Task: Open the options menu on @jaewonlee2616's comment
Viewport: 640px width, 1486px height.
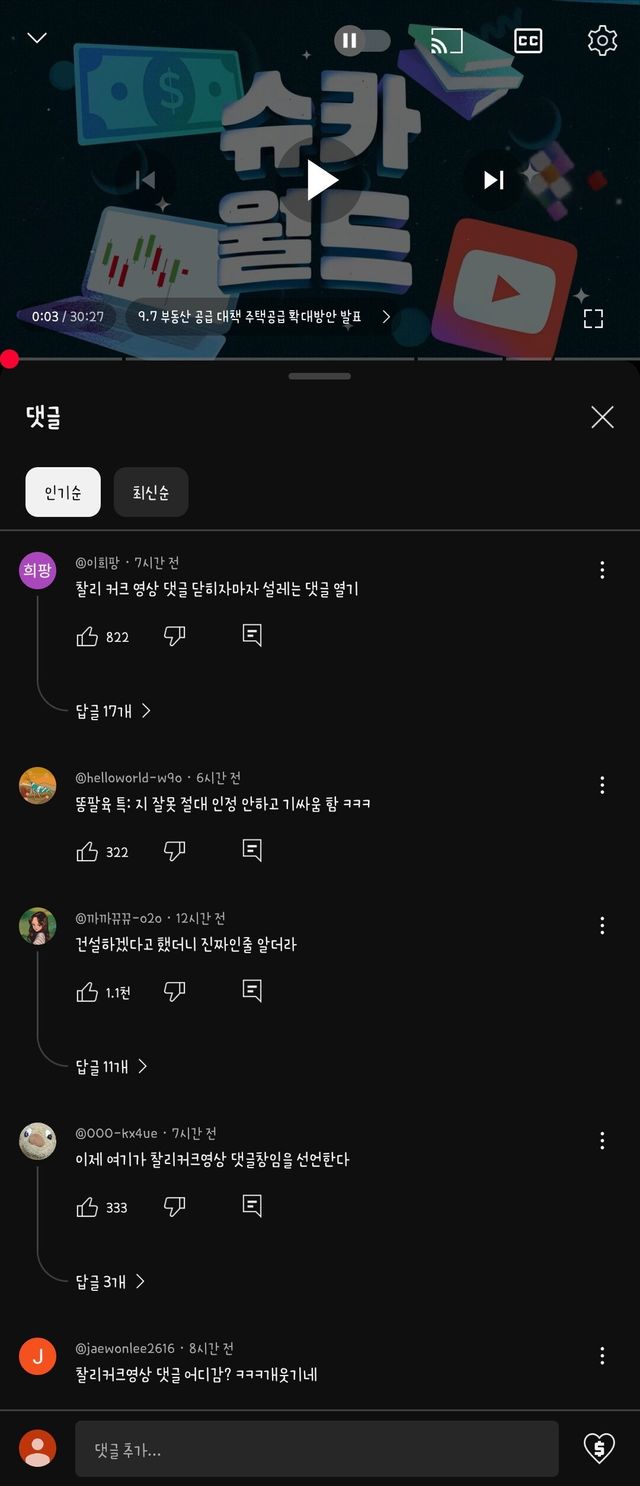Action: click(602, 1356)
